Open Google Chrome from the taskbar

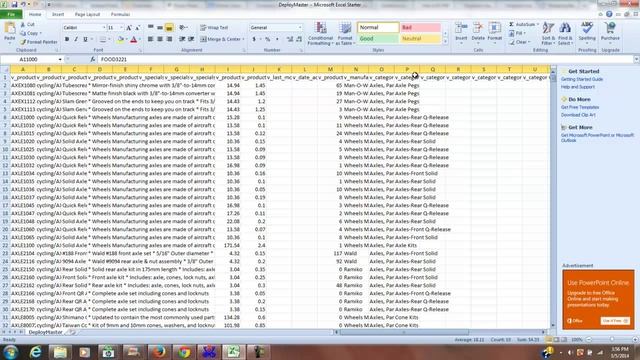point(183,352)
